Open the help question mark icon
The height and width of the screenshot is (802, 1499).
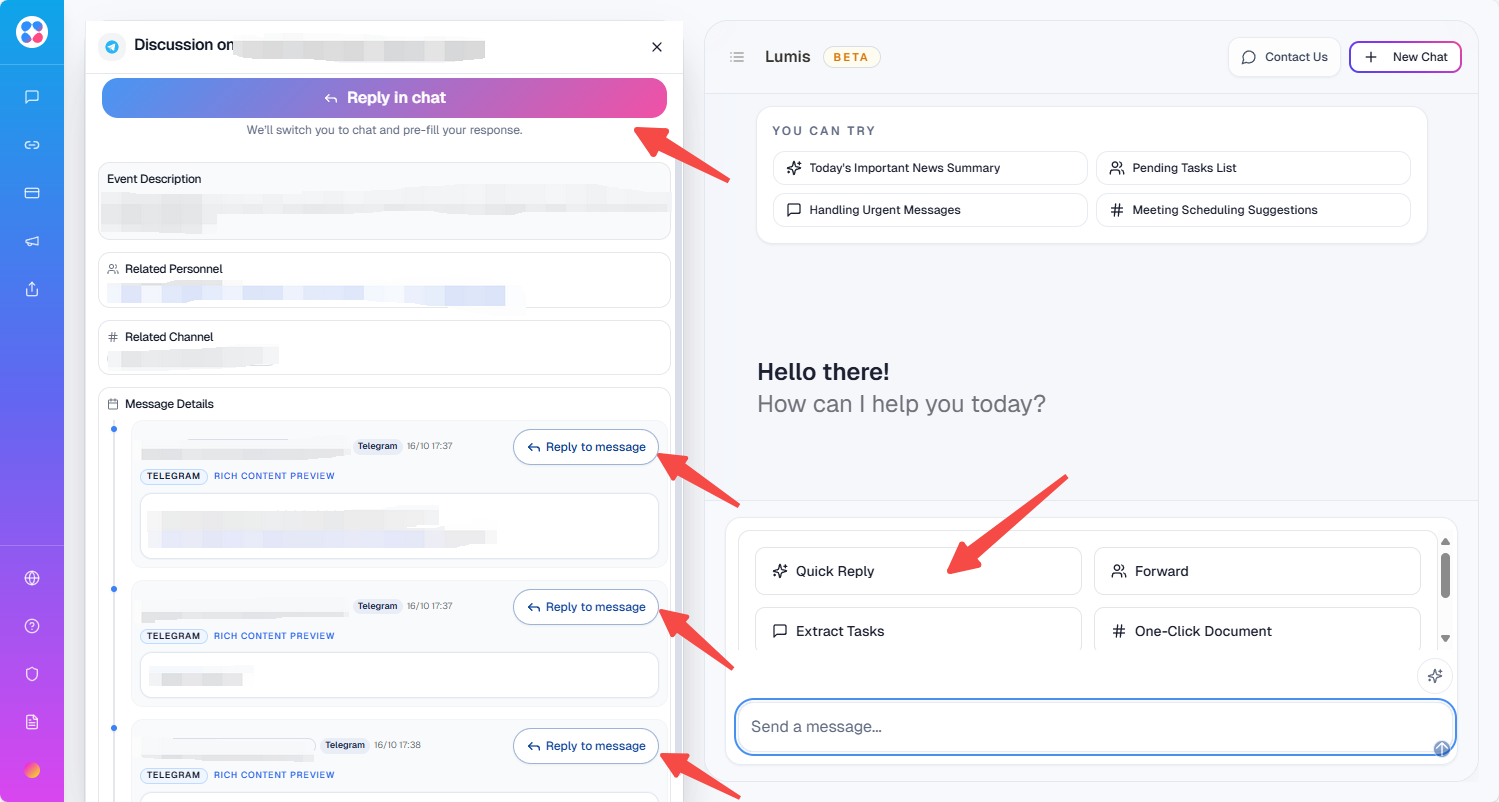(32, 626)
